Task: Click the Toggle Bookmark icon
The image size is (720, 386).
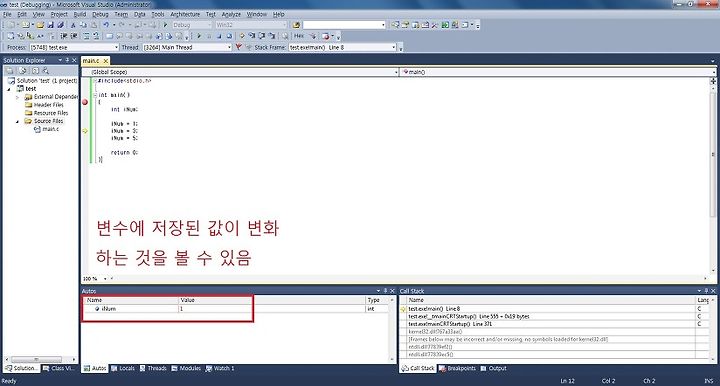Action: coord(109,36)
